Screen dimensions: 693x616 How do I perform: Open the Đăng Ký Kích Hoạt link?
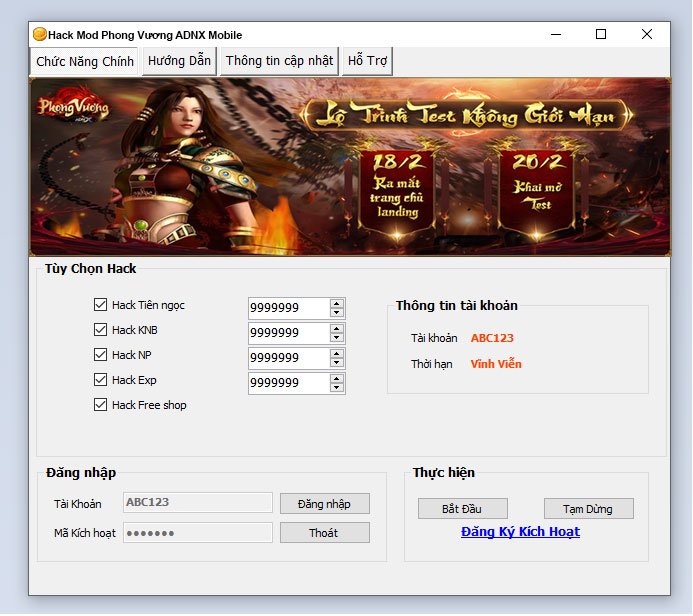click(x=520, y=532)
